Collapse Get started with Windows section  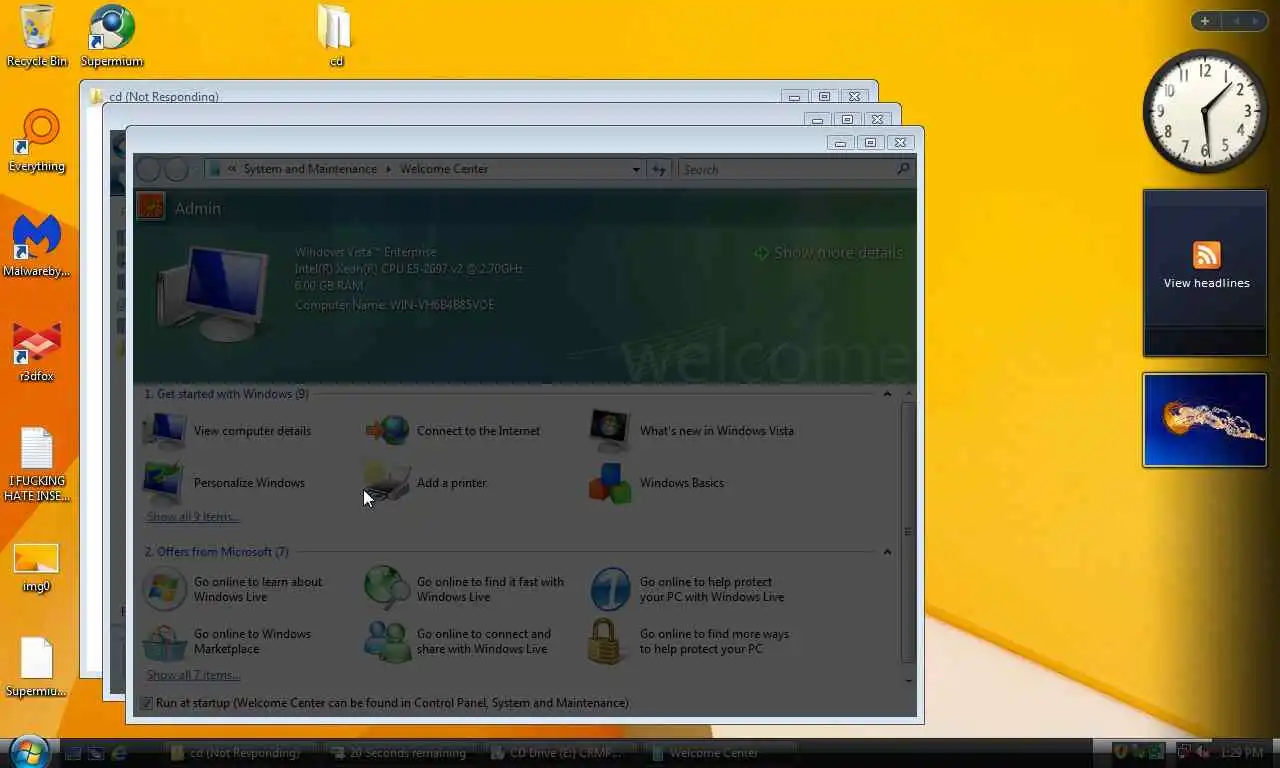coord(887,394)
